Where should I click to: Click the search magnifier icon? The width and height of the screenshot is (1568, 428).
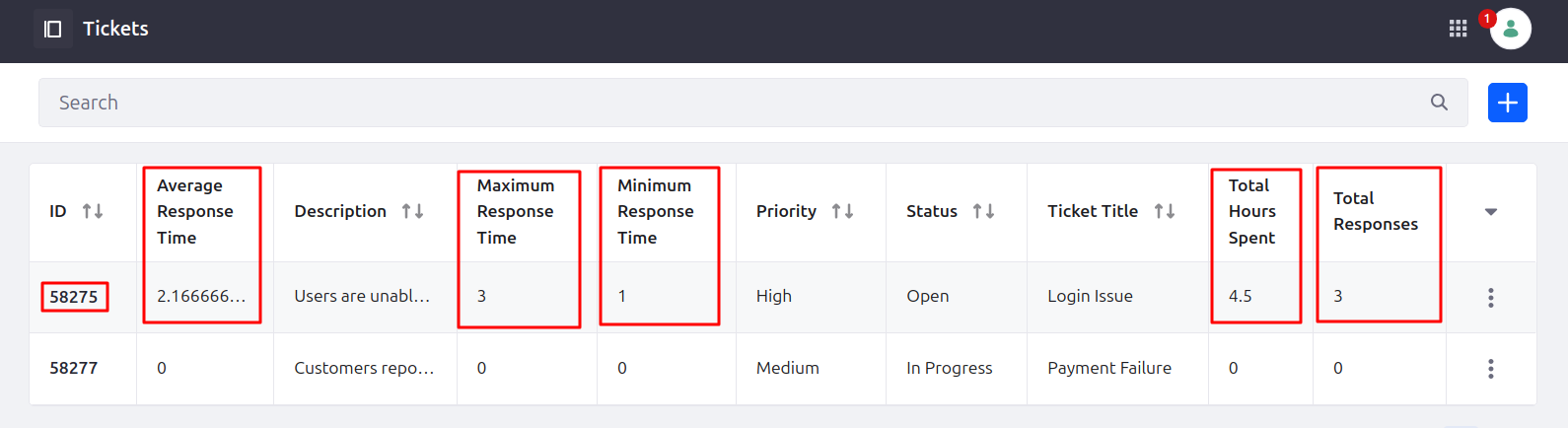[1439, 103]
